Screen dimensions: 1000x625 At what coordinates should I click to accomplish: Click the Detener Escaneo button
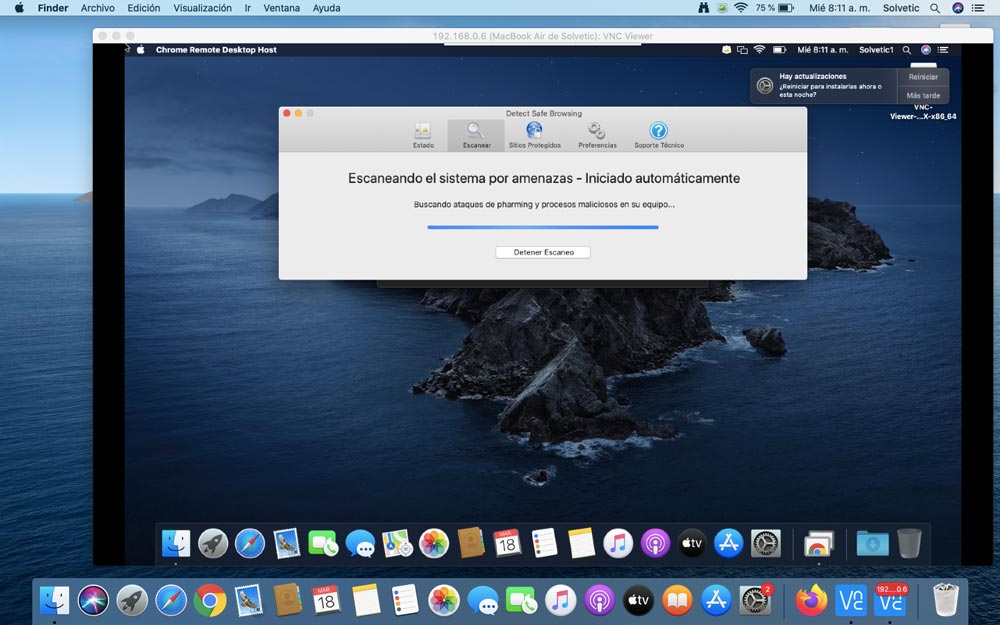click(543, 252)
